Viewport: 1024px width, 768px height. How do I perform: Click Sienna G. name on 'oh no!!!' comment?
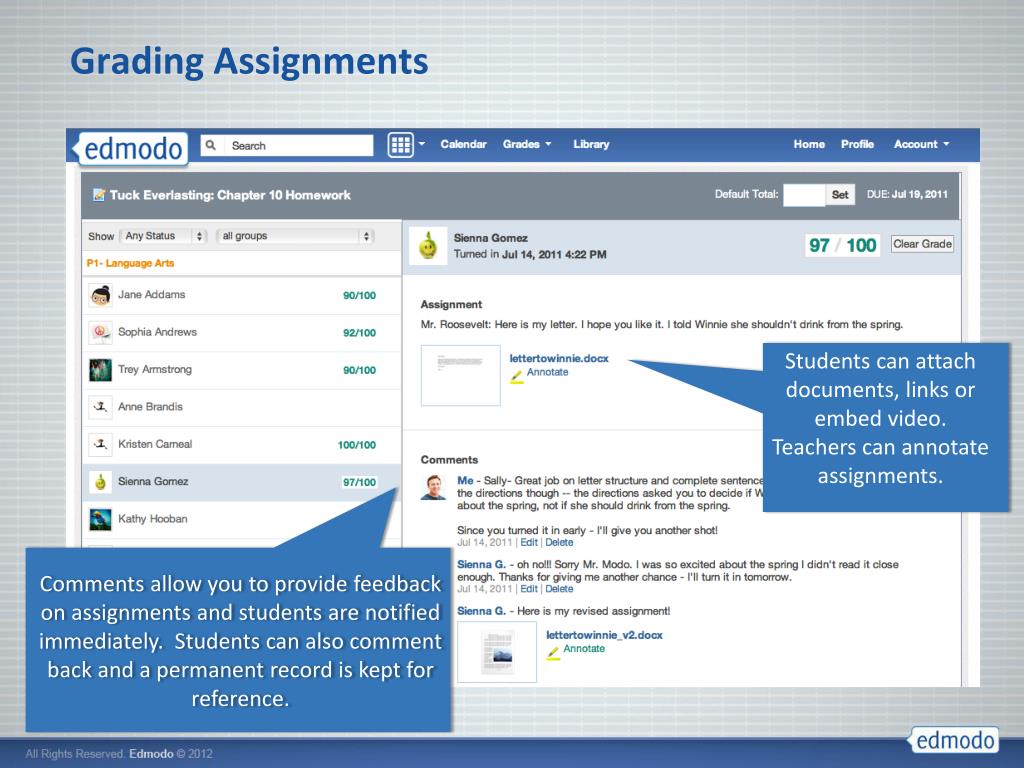481,564
